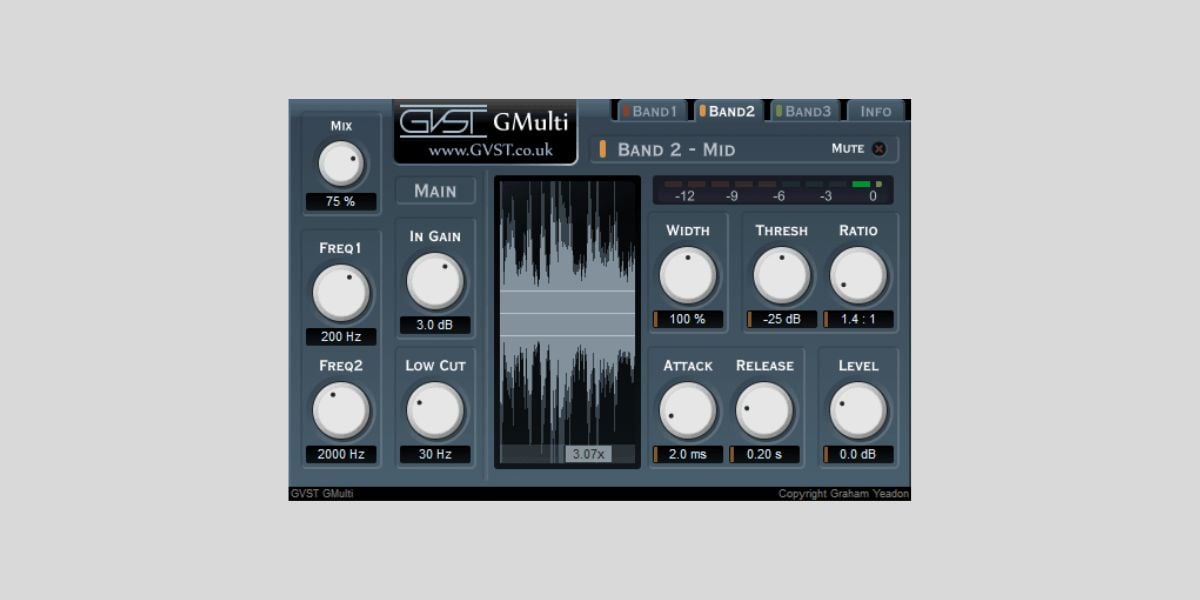1200x600 pixels.
Task: Click the Band2 tab
Action: pyautogui.click(x=727, y=111)
